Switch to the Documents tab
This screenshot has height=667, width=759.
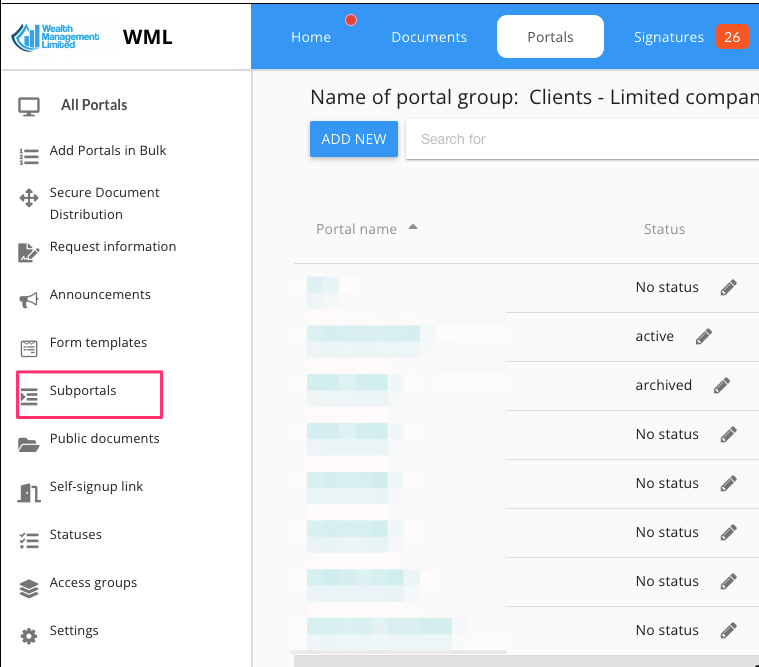click(429, 37)
